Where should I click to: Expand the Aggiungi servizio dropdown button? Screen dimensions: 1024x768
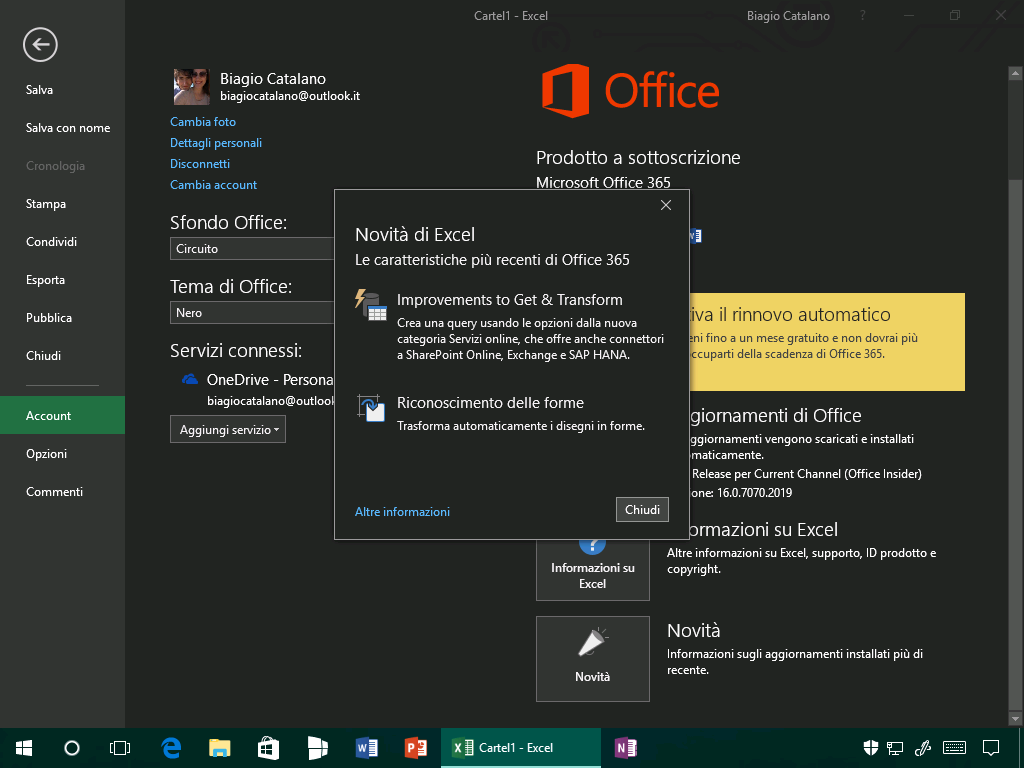228,430
